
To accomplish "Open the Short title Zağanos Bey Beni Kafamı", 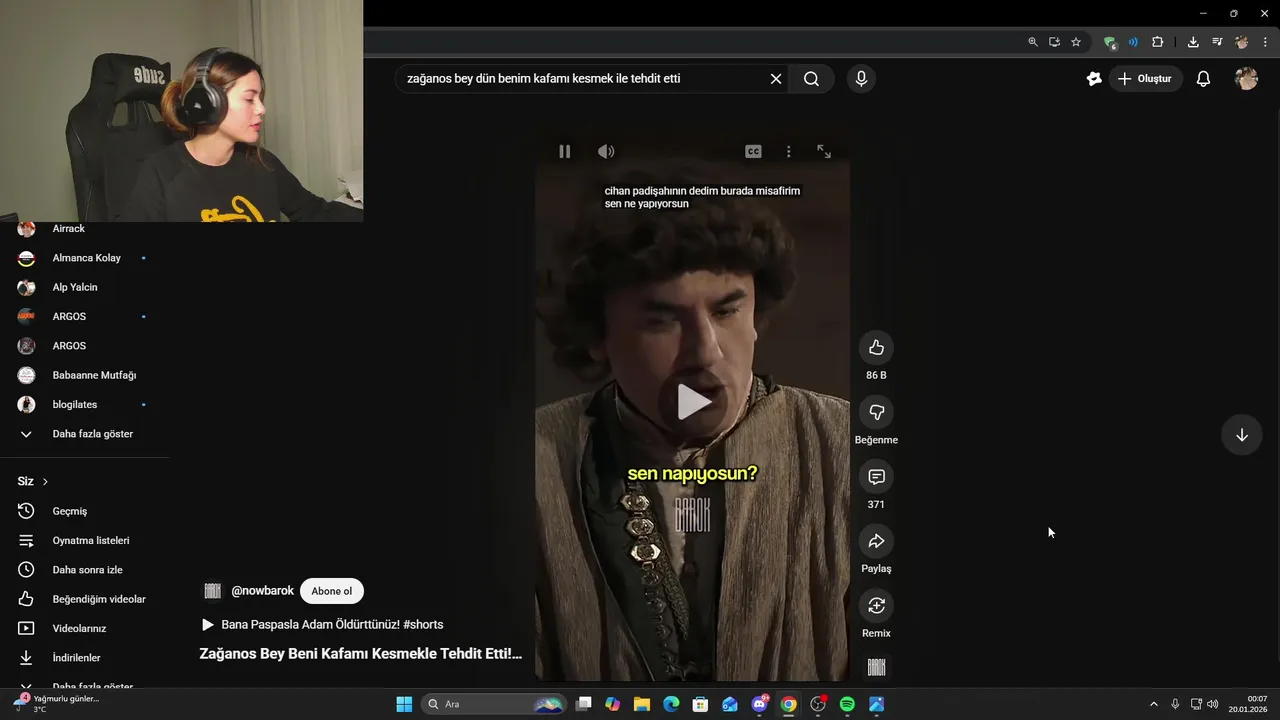I will [x=361, y=654].
